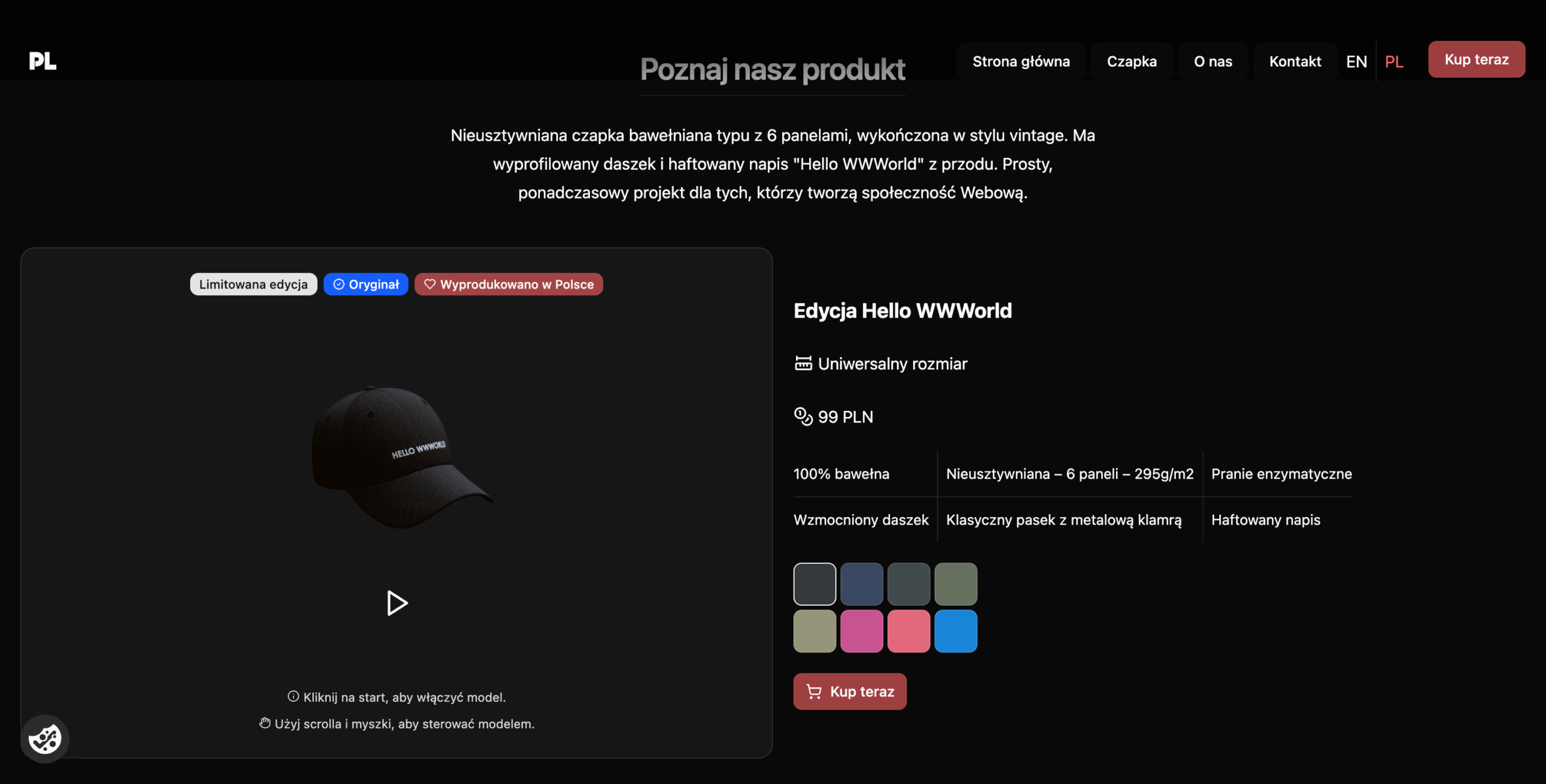Click info icon beside Kliknij na start
This screenshot has height=784, width=1546.
(293, 696)
